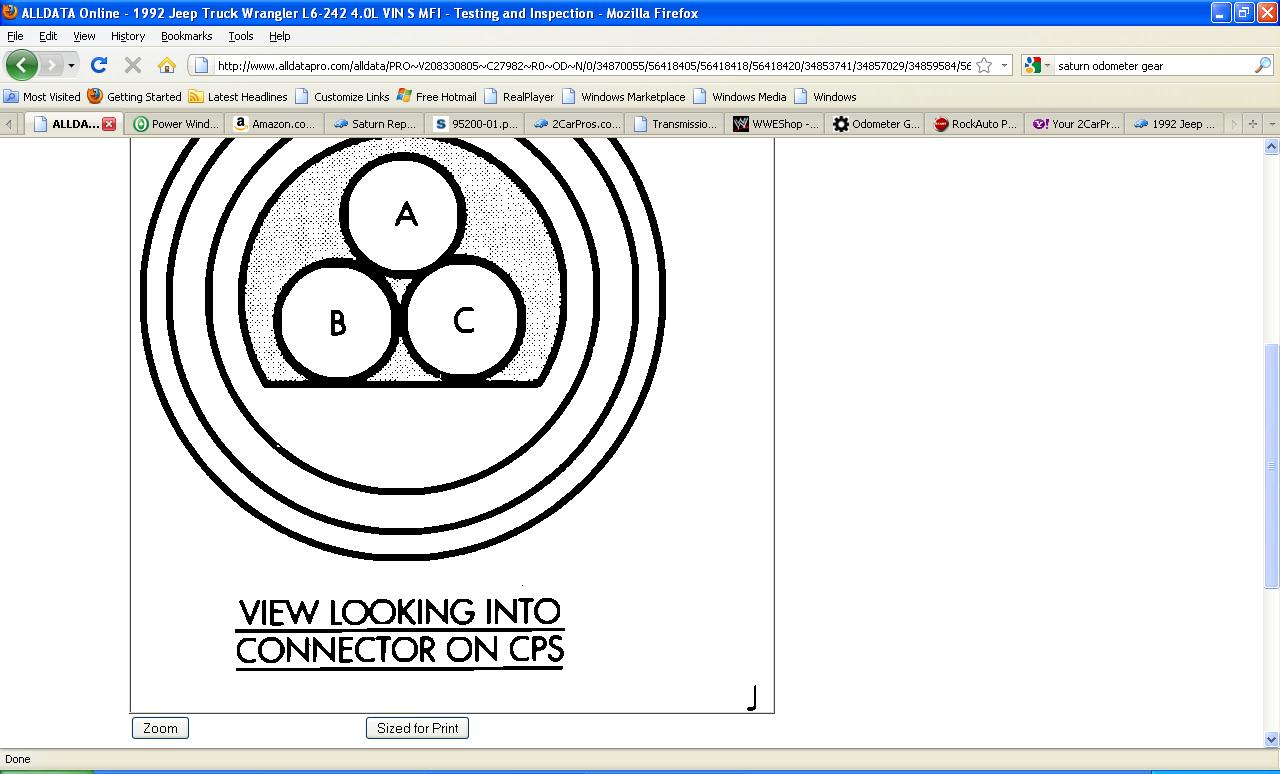1280x774 pixels.
Task: Open the Bookmarks menu
Action: pos(186,36)
